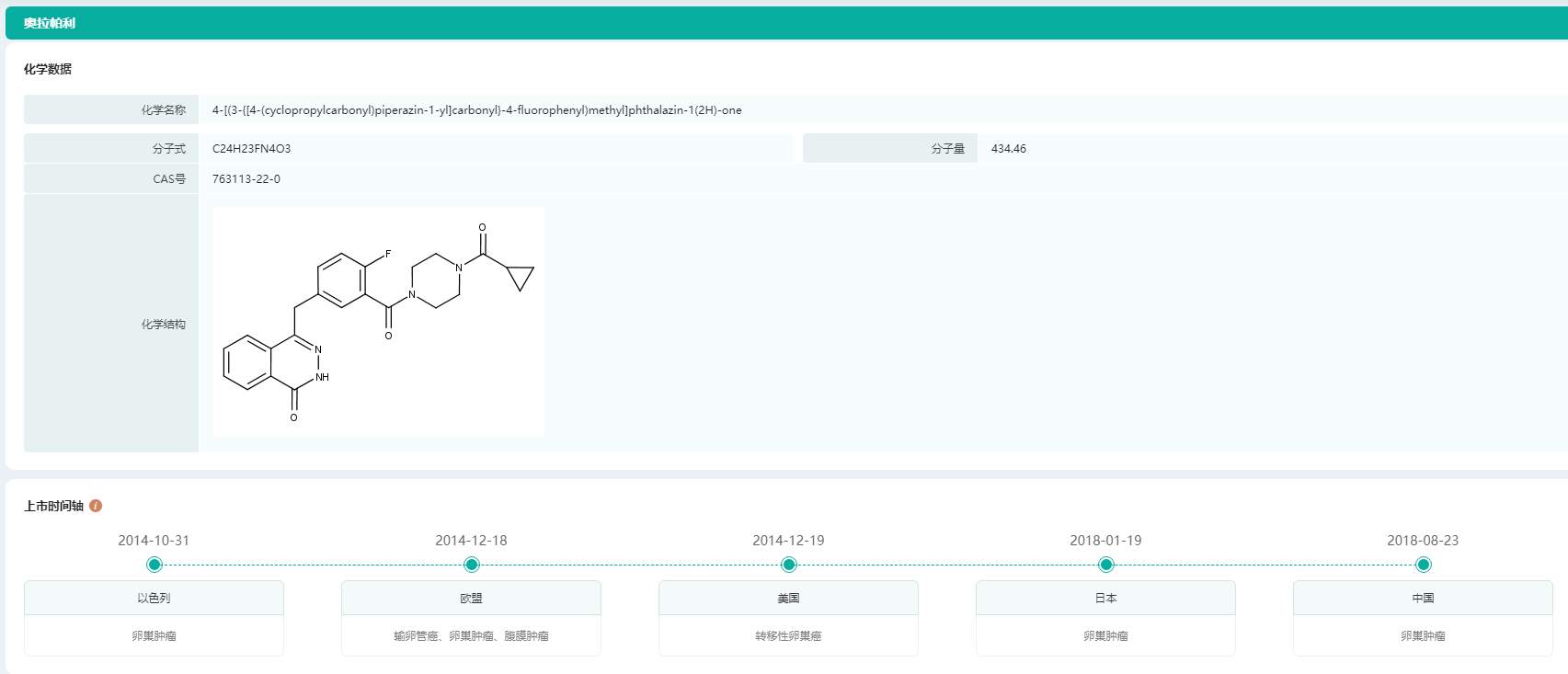This screenshot has width=1568, height=674.
Task: Click 转移性卵巢癌 indication under 美国
Action: coord(788,636)
